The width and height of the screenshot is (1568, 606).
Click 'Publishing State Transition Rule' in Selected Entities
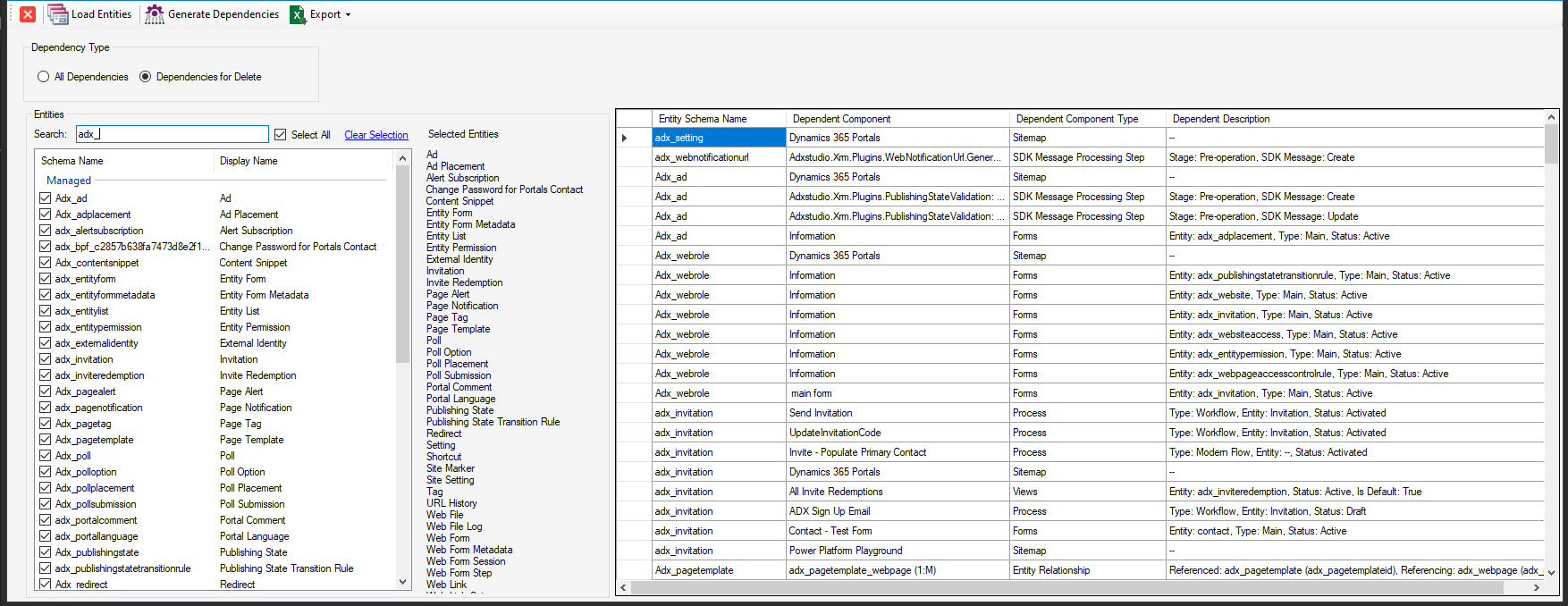coord(493,422)
